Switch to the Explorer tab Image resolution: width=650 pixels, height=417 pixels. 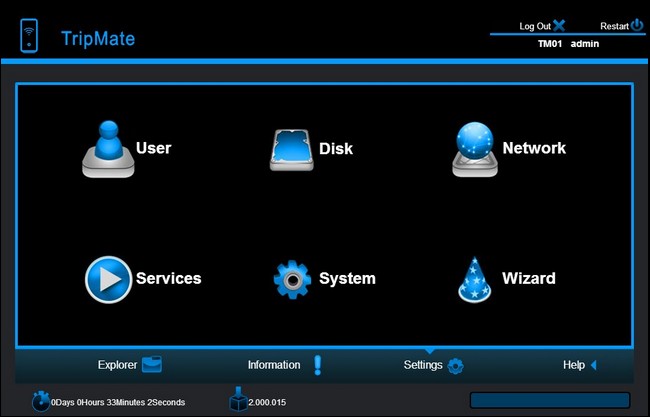pyautogui.click(x=130, y=365)
